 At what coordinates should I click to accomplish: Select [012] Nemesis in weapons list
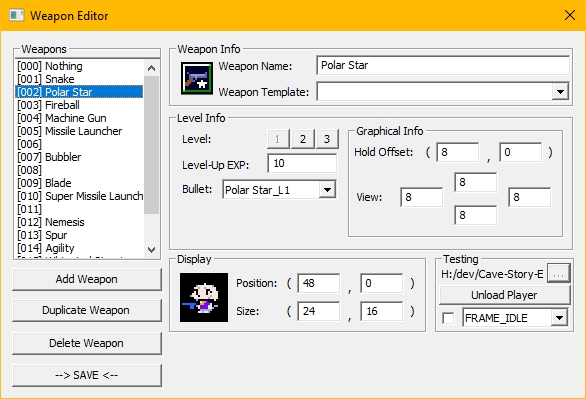pos(79,222)
